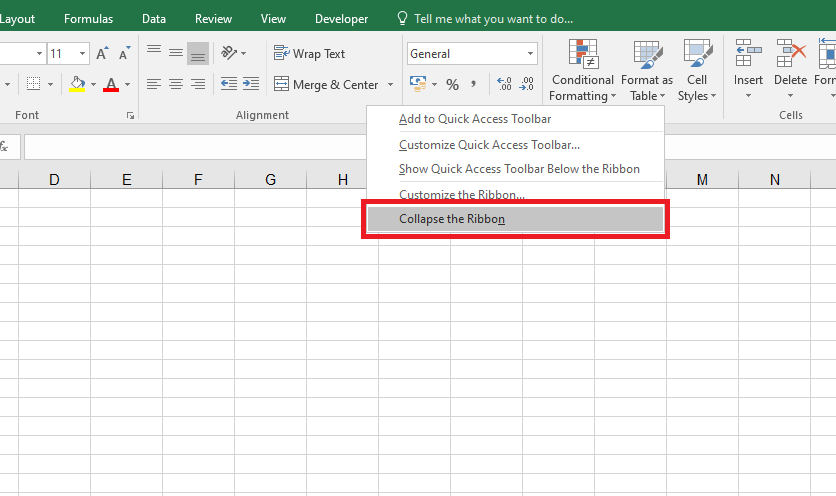Switch to the Formulas ribbon tab
This screenshot has height=496, width=836.
[x=88, y=19]
